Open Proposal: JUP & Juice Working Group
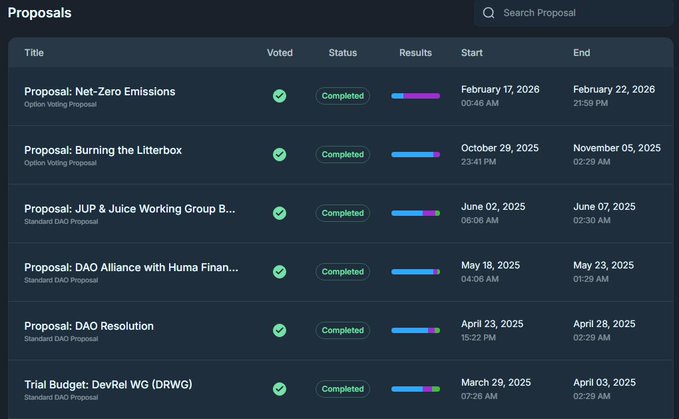The width and height of the screenshot is (679, 419). [130, 209]
